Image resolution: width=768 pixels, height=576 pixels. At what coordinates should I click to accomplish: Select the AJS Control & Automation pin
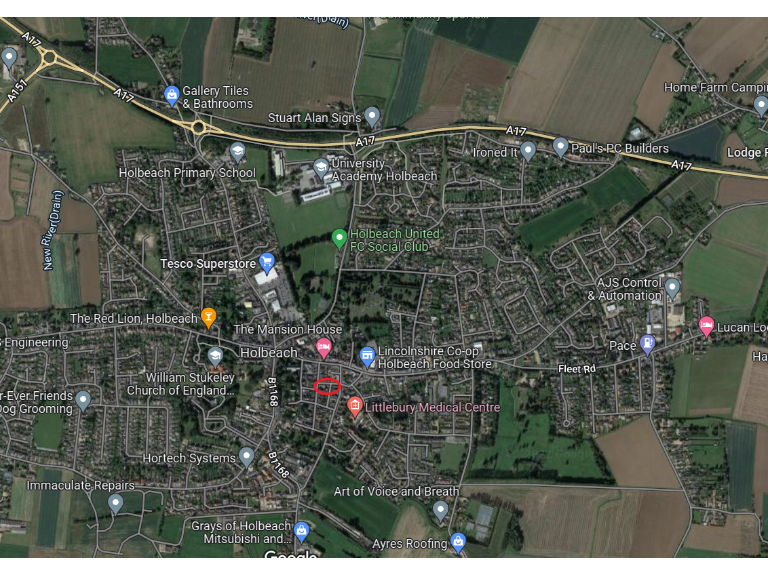tap(672, 288)
